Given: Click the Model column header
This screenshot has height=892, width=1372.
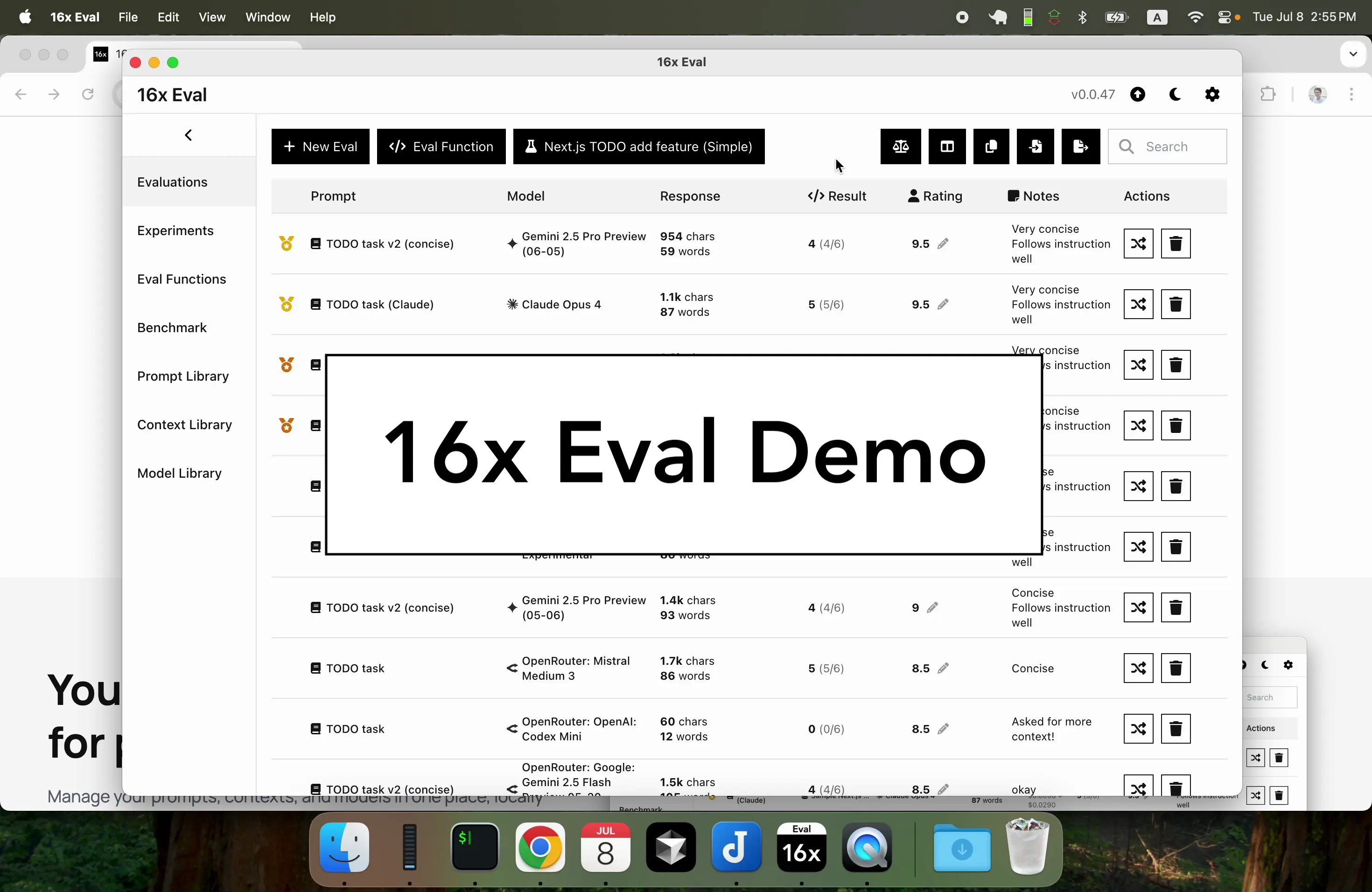Looking at the screenshot, I should 526,196.
